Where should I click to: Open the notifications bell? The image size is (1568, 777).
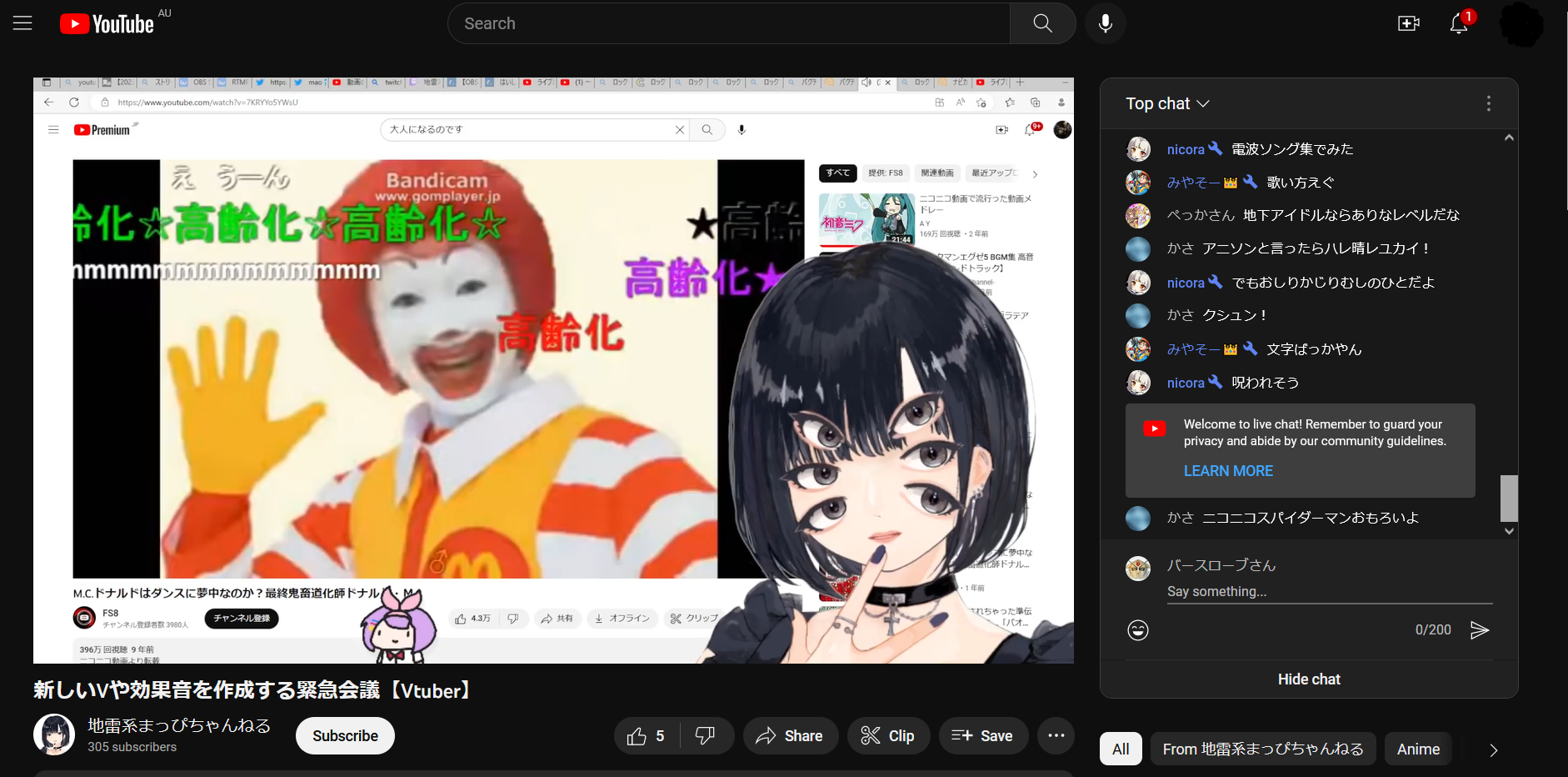pyautogui.click(x=1459, y=23)
